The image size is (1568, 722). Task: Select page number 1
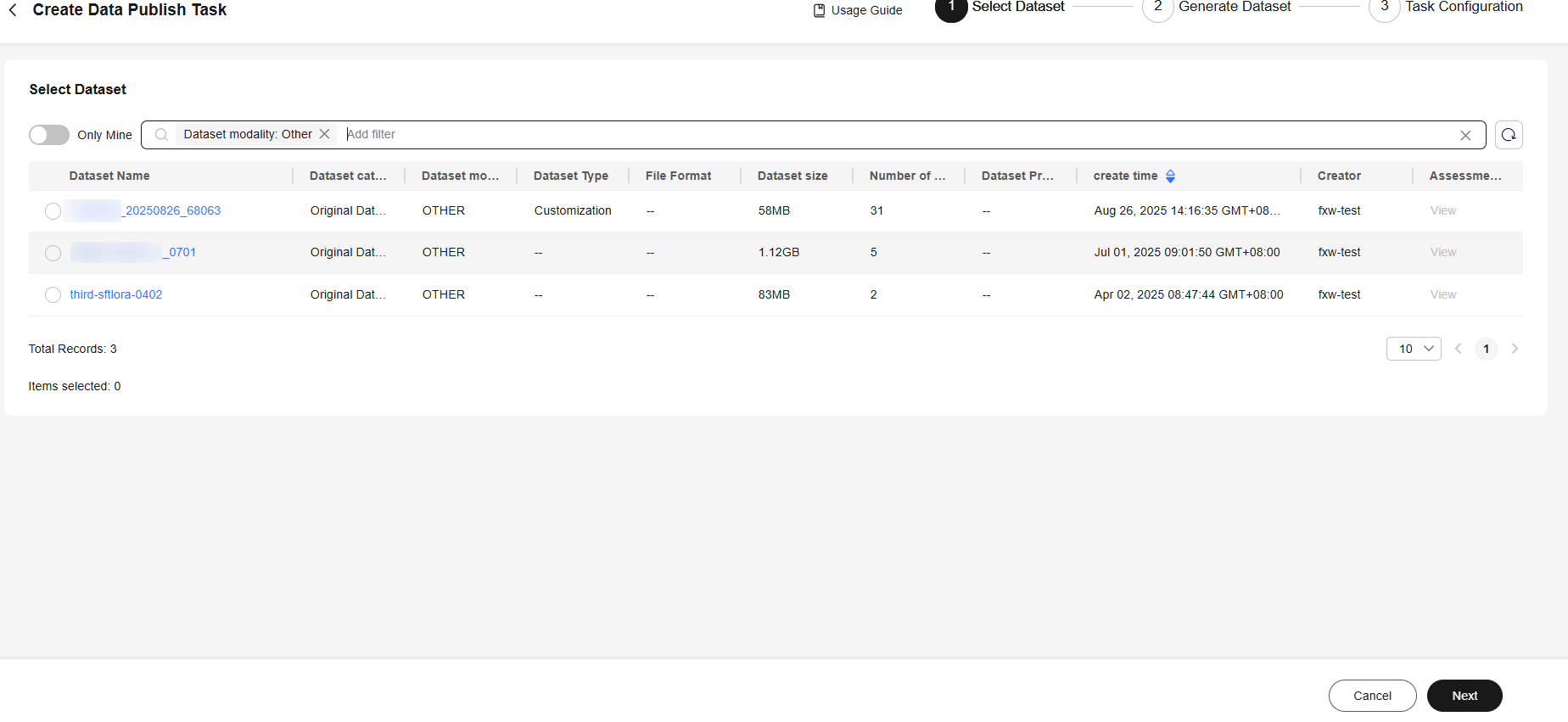[x=1486, y=349]
